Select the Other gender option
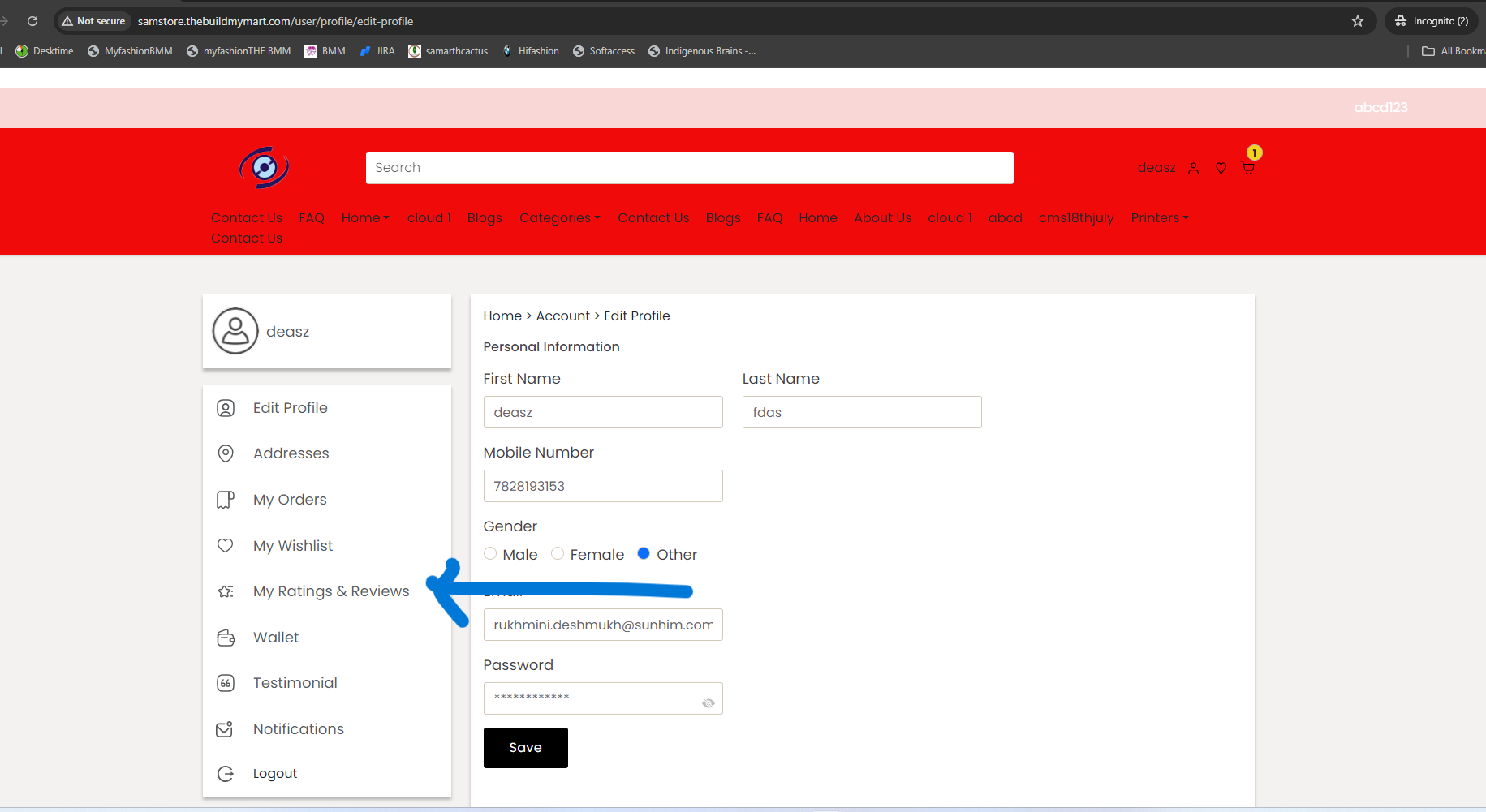The width and height of the screenshot is (1486, 812). [644, 554]
